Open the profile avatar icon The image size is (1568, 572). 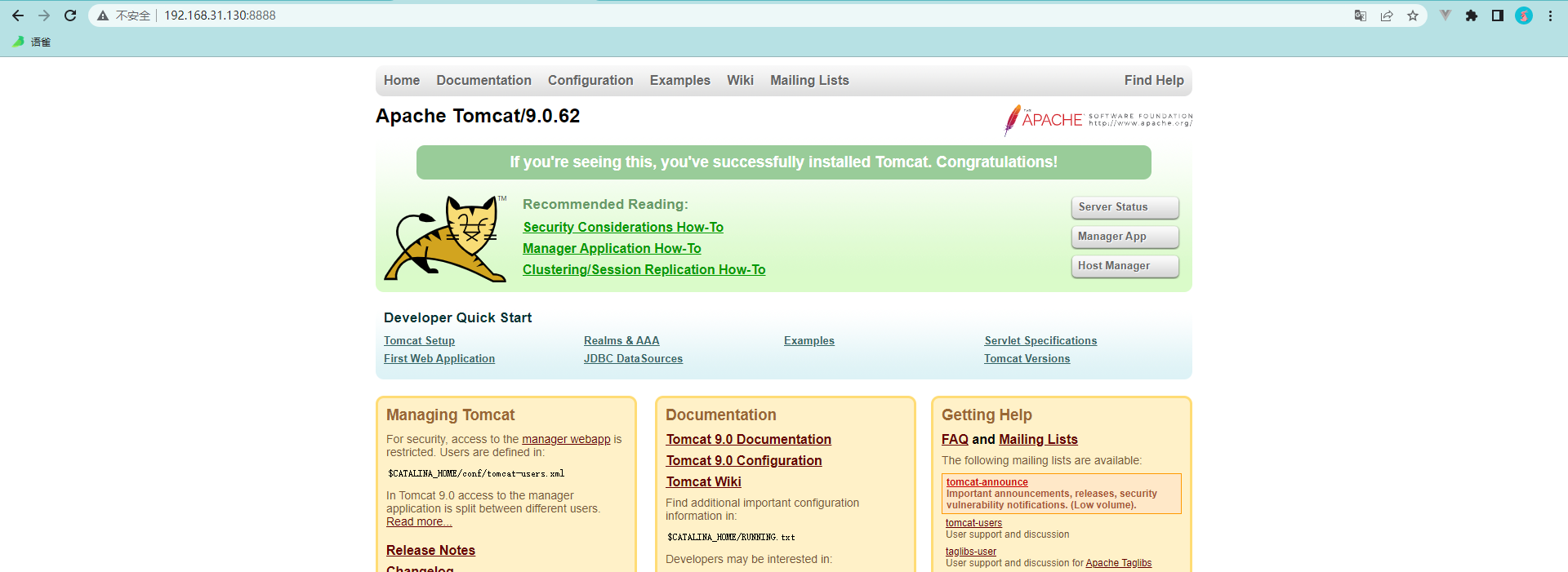point(1524,16)
